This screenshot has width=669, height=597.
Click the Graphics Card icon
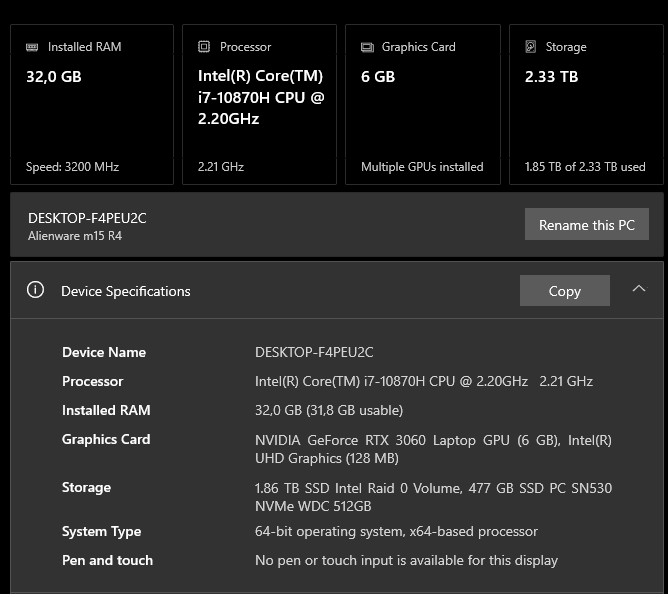(367, 47)
